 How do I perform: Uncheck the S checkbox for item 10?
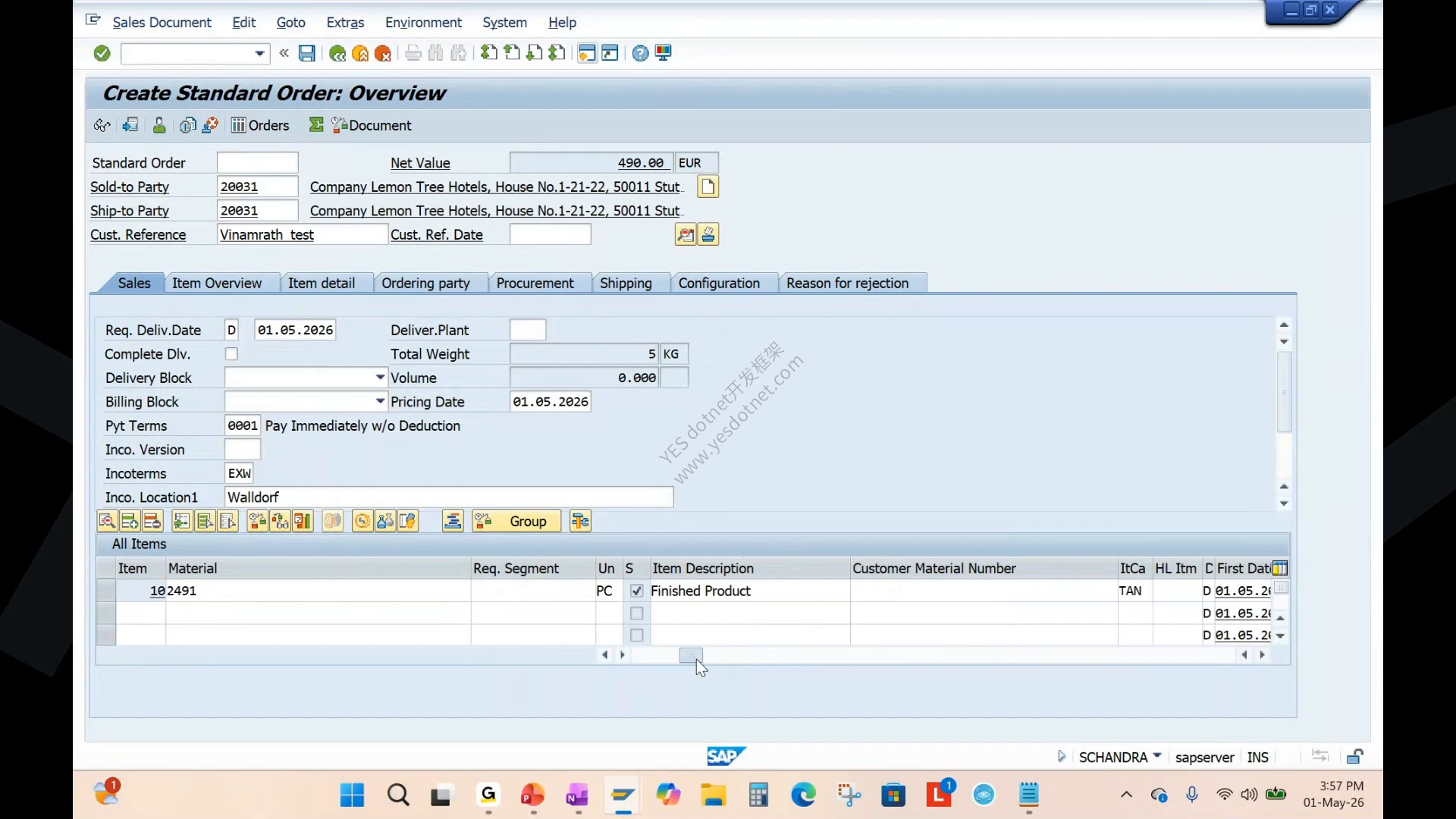(636, 591)
